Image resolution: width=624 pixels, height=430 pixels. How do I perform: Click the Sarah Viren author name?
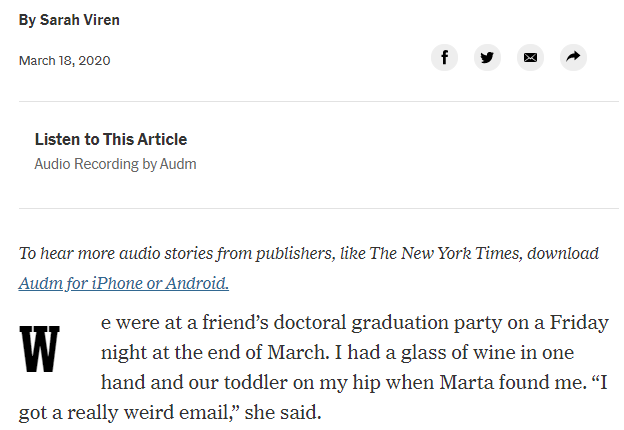[80, 20]
